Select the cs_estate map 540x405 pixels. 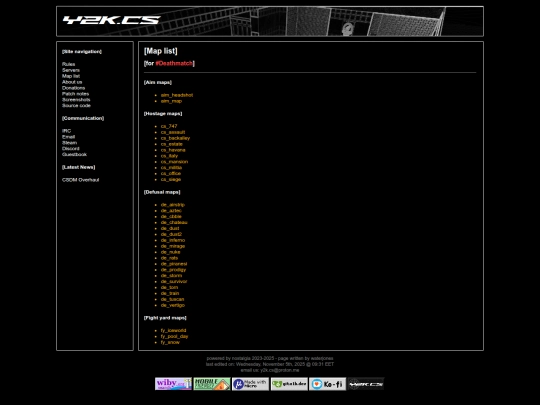(x=172, y=144)
